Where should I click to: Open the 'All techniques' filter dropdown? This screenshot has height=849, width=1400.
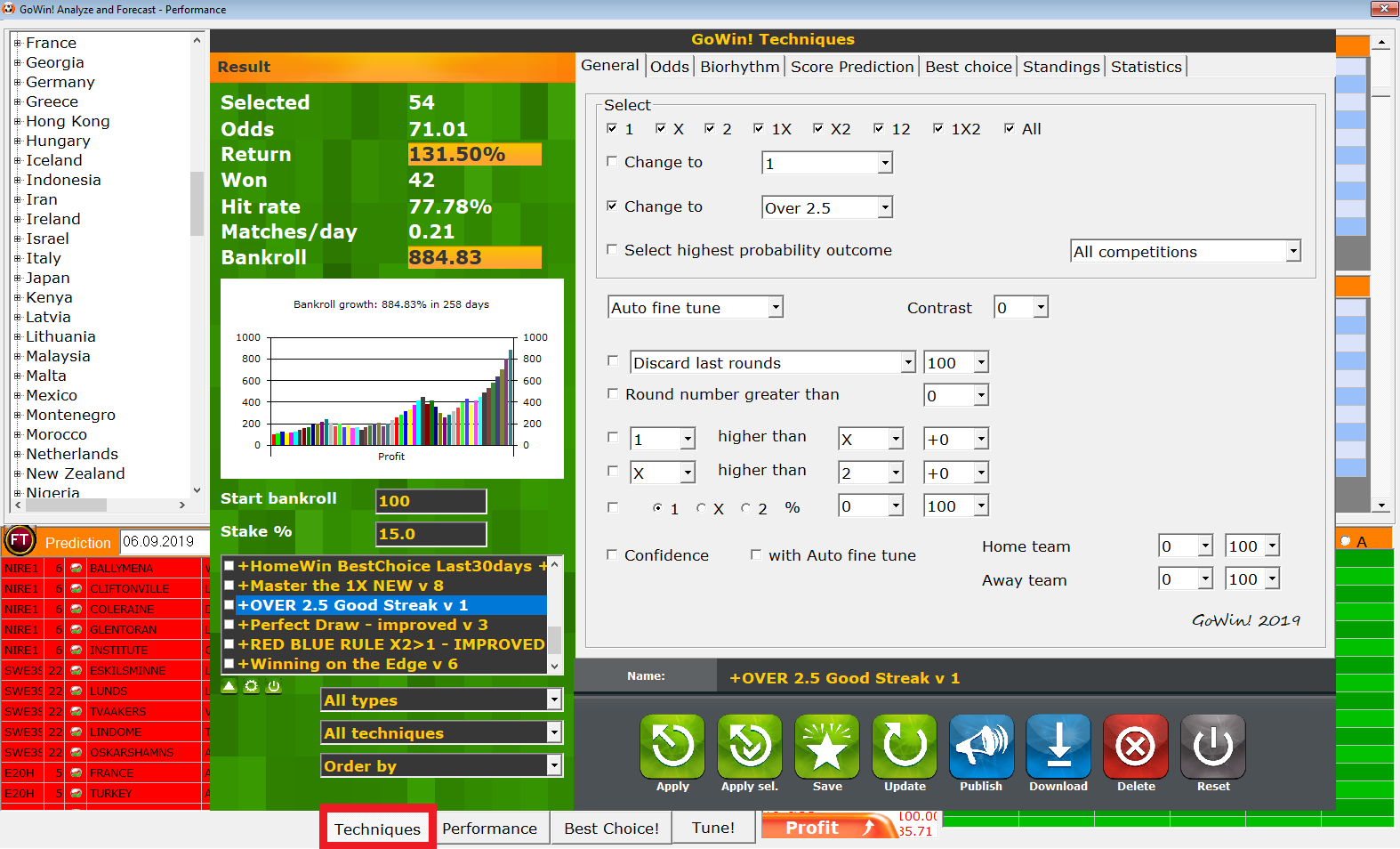click(x=554, y=732)
